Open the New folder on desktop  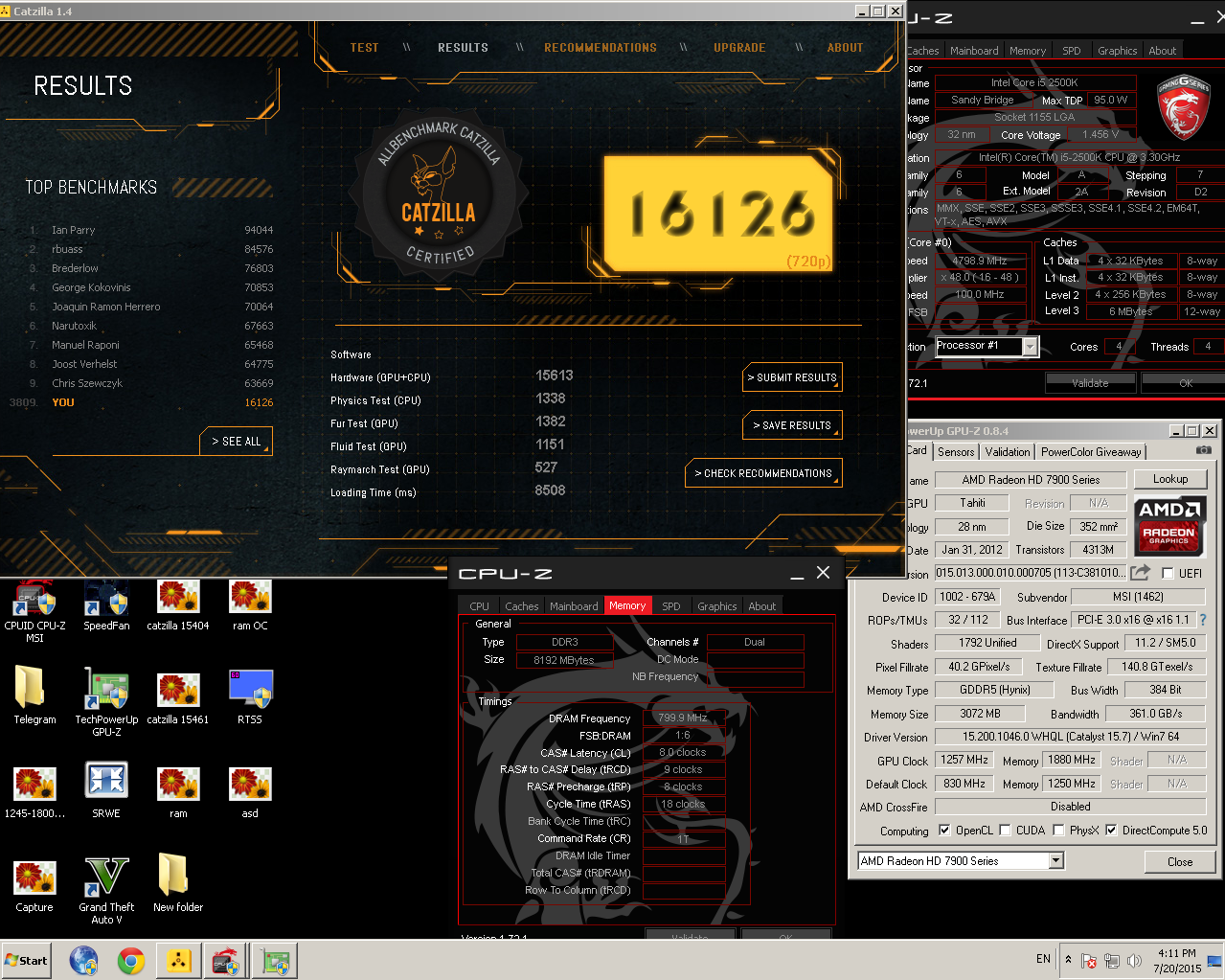point(178,884)
